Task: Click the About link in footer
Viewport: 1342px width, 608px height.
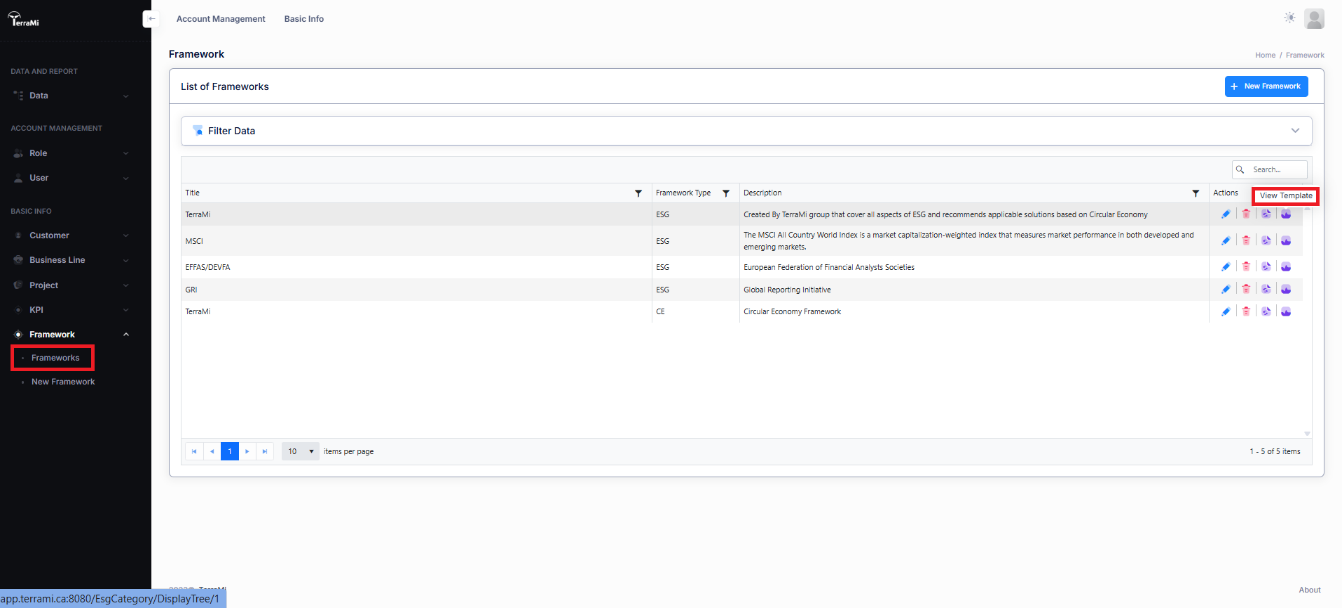Action: 1309,590
